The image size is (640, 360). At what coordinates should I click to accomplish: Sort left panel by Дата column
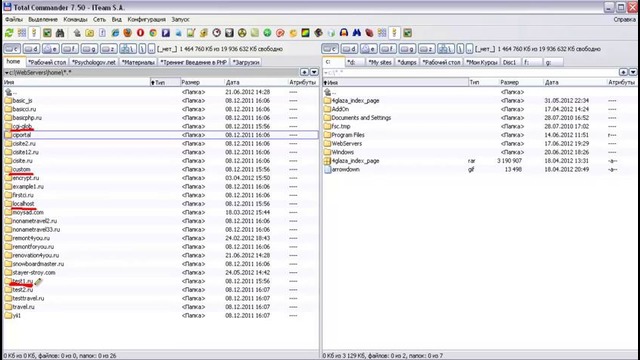pyautogui.click(x=256, y=82)
